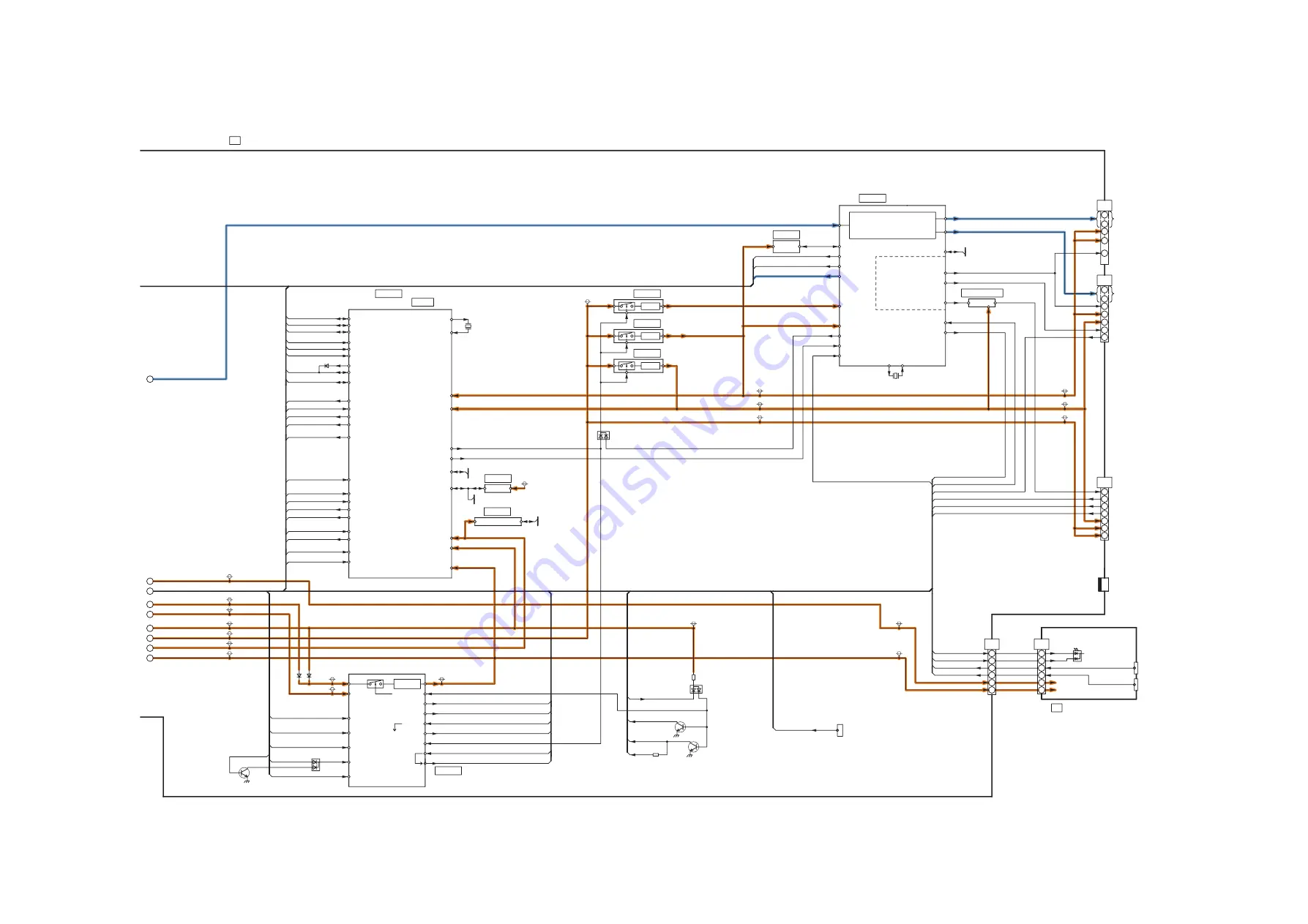The height and width of the screenshot is (924, 1308).
Task: Click the lower transistor in the bottom-center circuit
Action: click(x=693, y=747)
